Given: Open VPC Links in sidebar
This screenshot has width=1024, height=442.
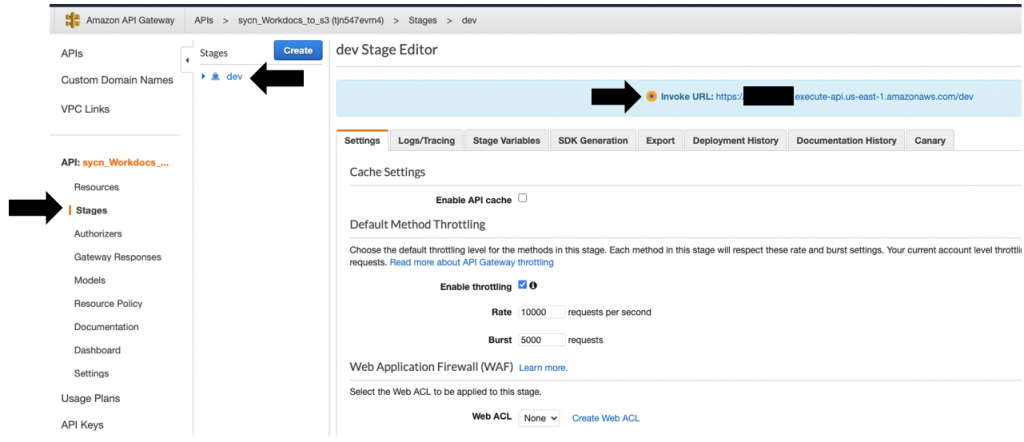Looking at the screenshot, I should tap(85, 109).
